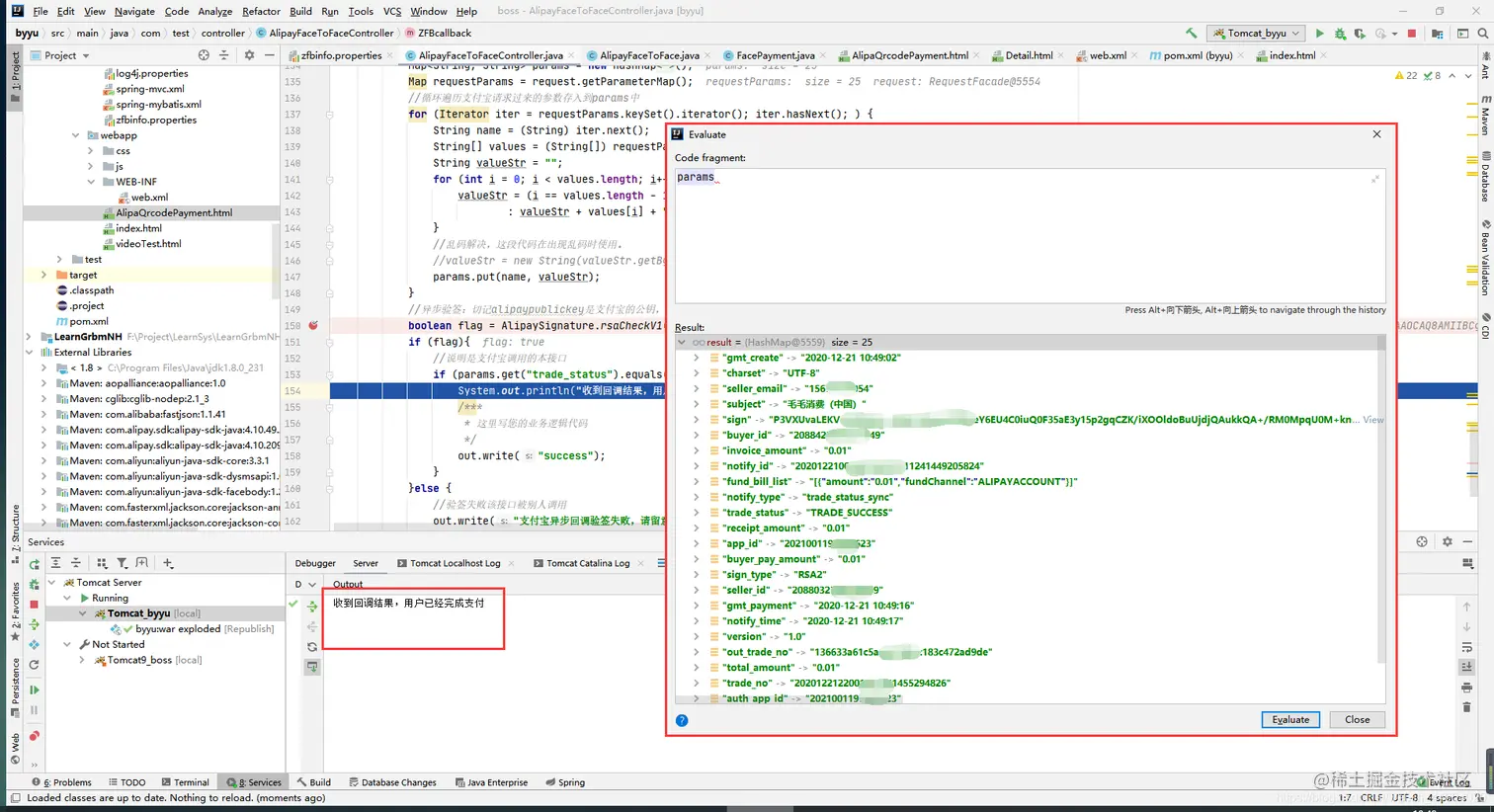
Task: Click the next highlighted error down arrow in the editor
Action: tap(1469, 76)
